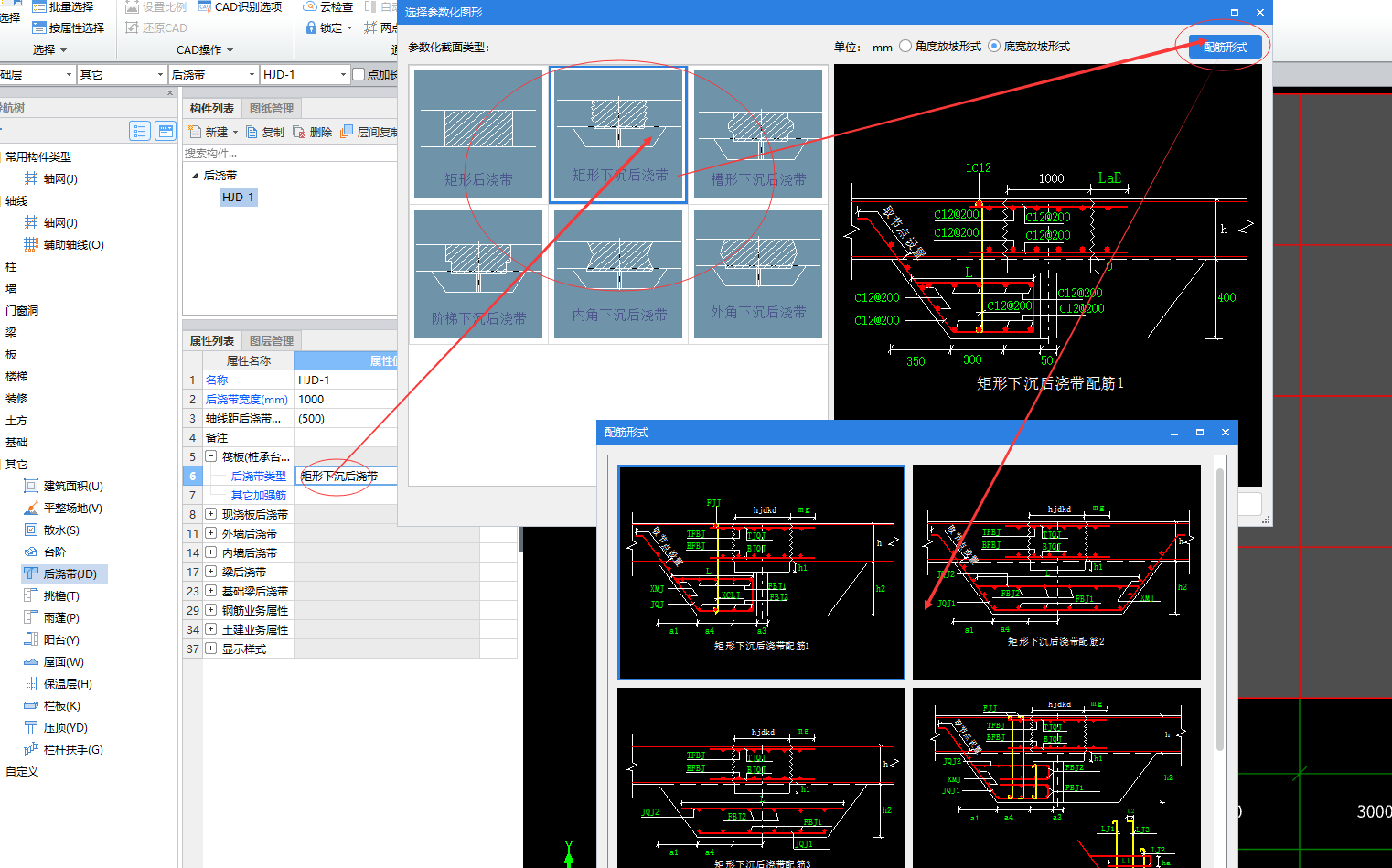The image size is (1392, 868).
Task: Toggle the 点加长 checkbox
Action: click(x=359, y=74)
